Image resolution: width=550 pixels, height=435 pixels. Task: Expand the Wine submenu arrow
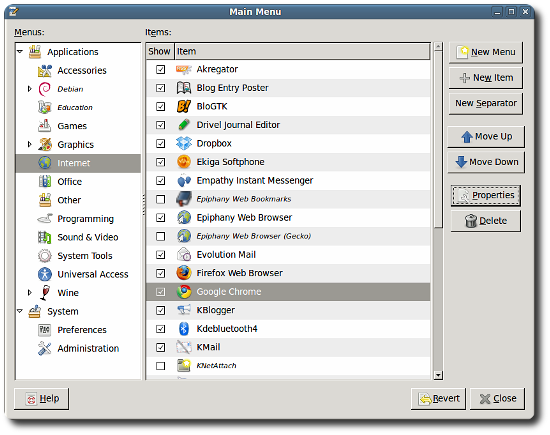[x=30, y=293]
